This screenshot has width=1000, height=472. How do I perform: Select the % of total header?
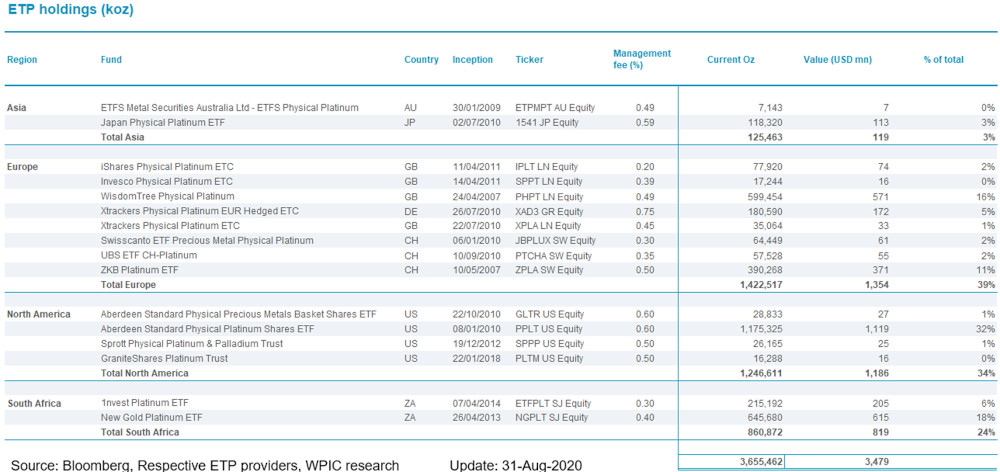(944, 60)
